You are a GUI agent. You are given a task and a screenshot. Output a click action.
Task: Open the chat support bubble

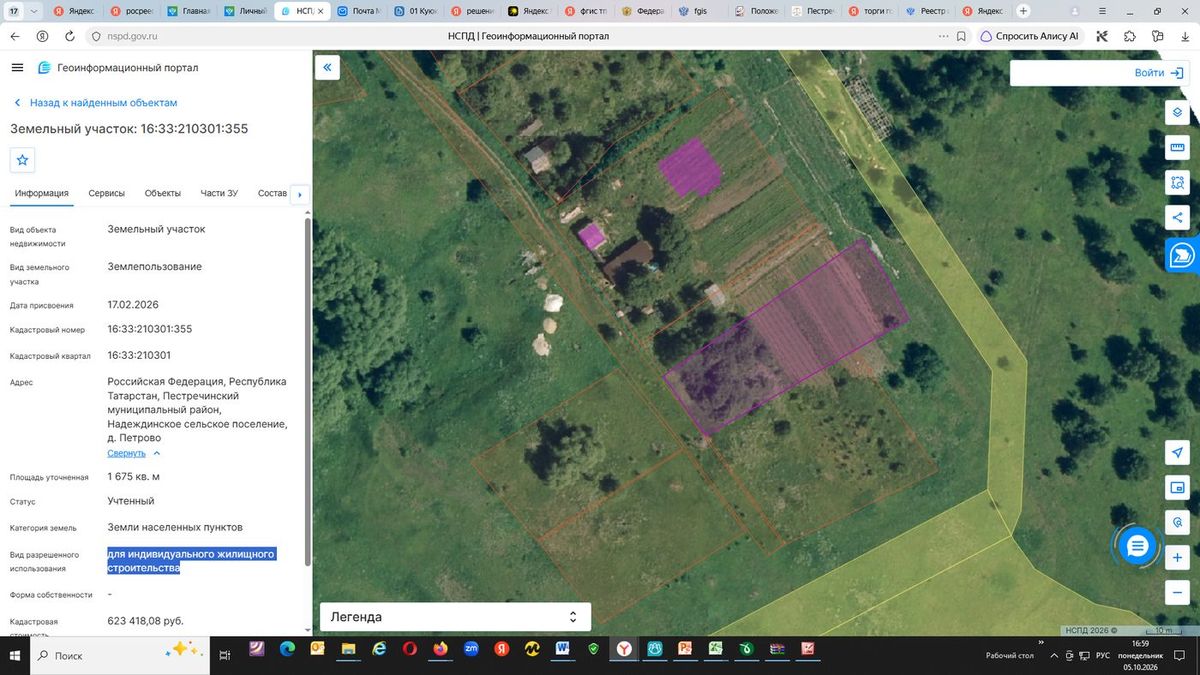(1137, 546)
